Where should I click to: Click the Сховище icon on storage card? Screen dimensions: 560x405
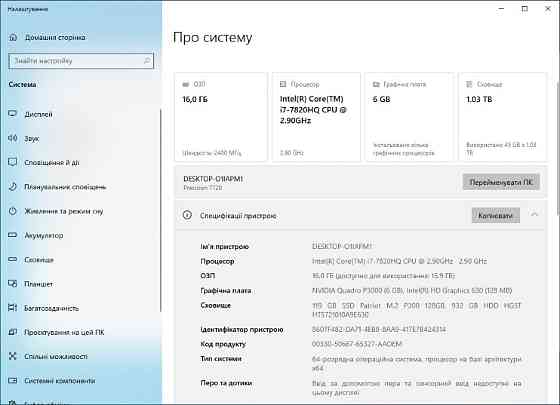click(x=469, y=84)
